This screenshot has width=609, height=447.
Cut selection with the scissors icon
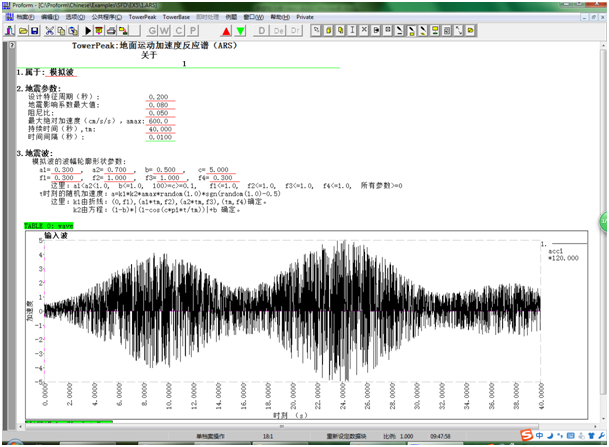click(x=50, y=31)
